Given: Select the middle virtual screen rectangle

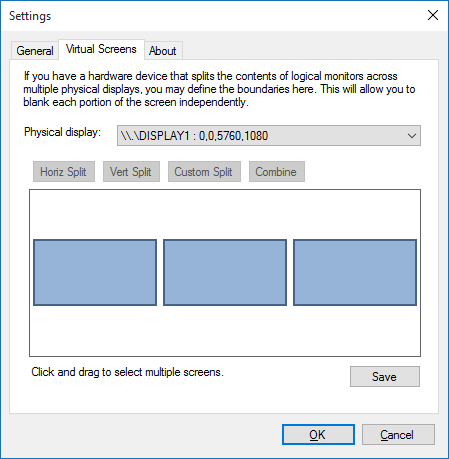Looking at the screenshot, I should [x=225, y=272].
